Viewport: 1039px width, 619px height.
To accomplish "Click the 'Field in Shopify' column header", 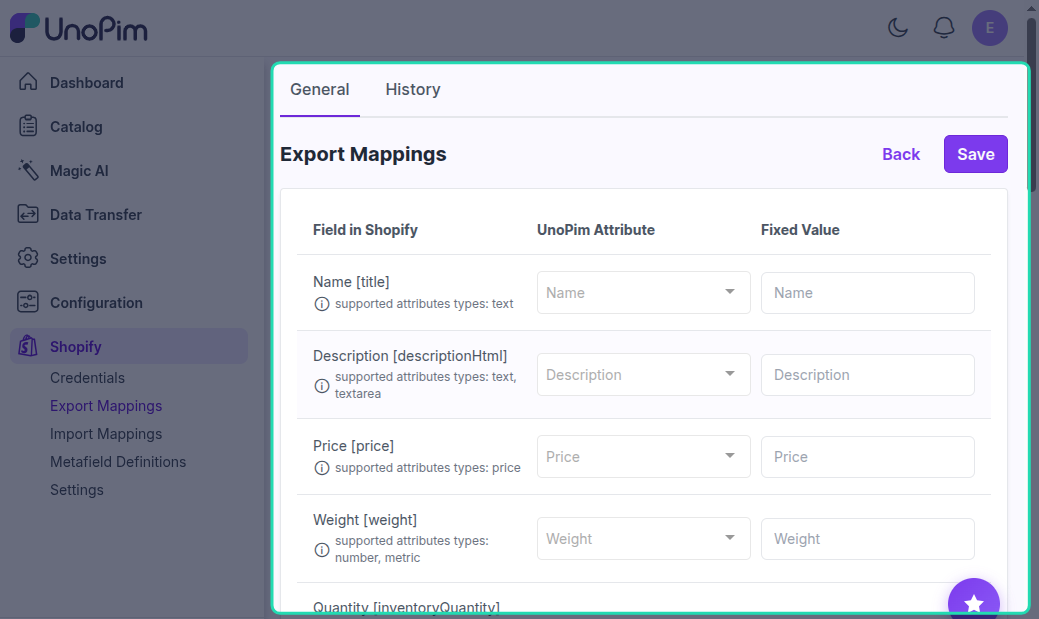I will tap(365, 230).
